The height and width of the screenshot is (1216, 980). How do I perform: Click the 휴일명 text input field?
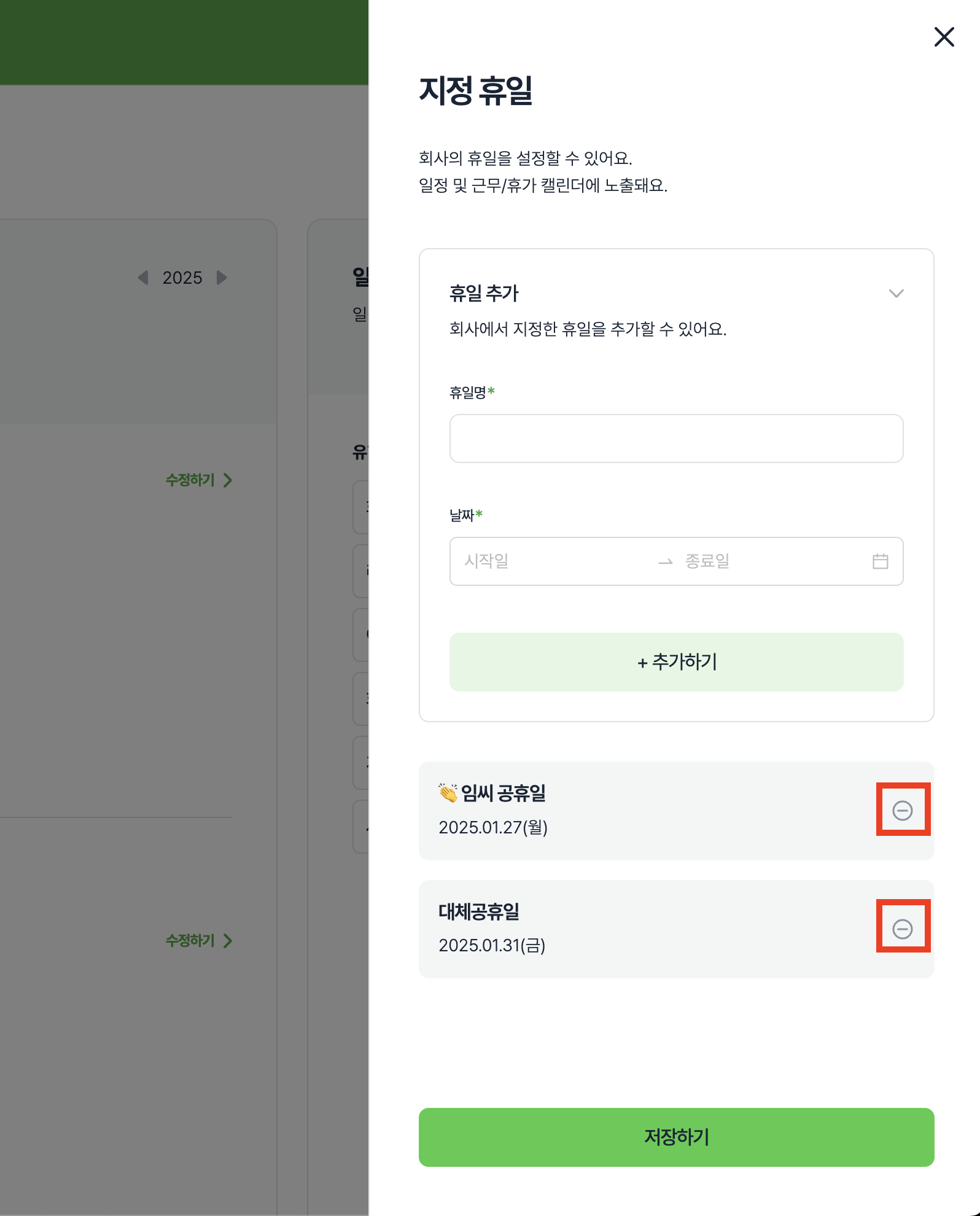coord(676,438)
